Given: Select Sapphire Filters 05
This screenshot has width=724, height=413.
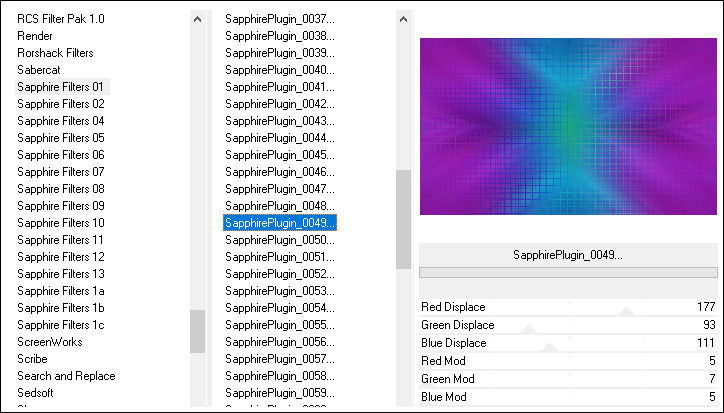Looking at the screenshot, I should pyautogui.click(x=60, y=138).
